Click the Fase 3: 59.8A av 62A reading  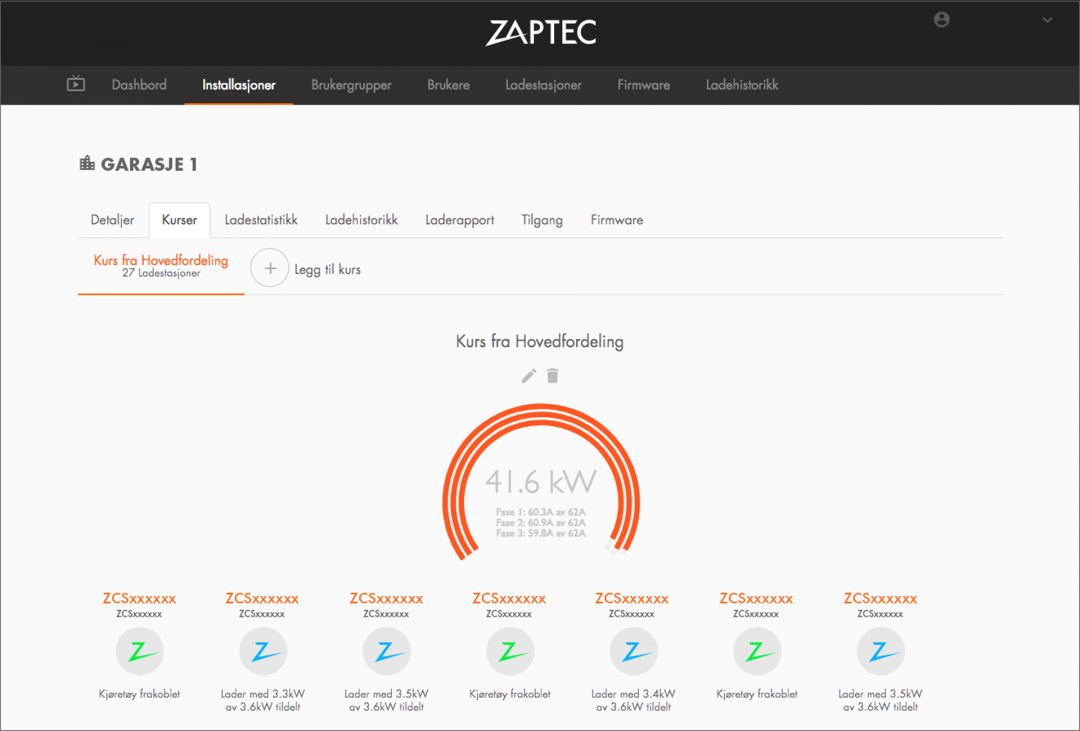click(541, 533)
